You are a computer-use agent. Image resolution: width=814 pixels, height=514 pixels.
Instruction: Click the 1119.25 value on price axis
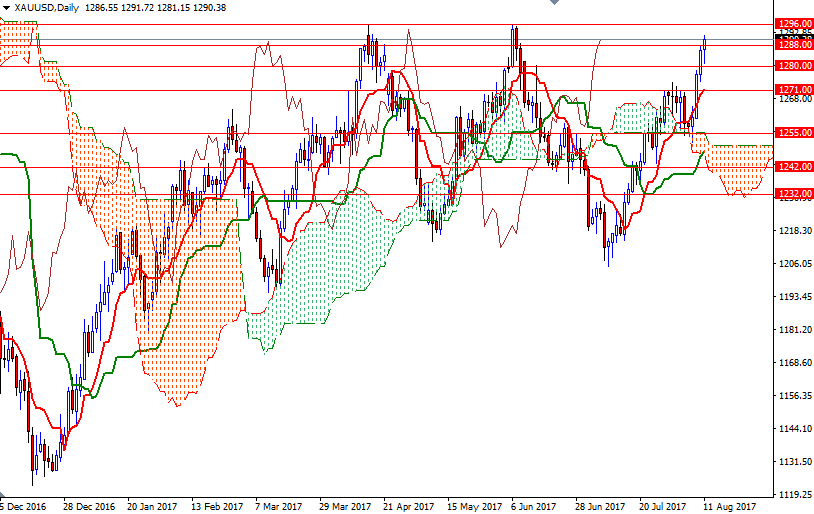click(x=795, y=495)
